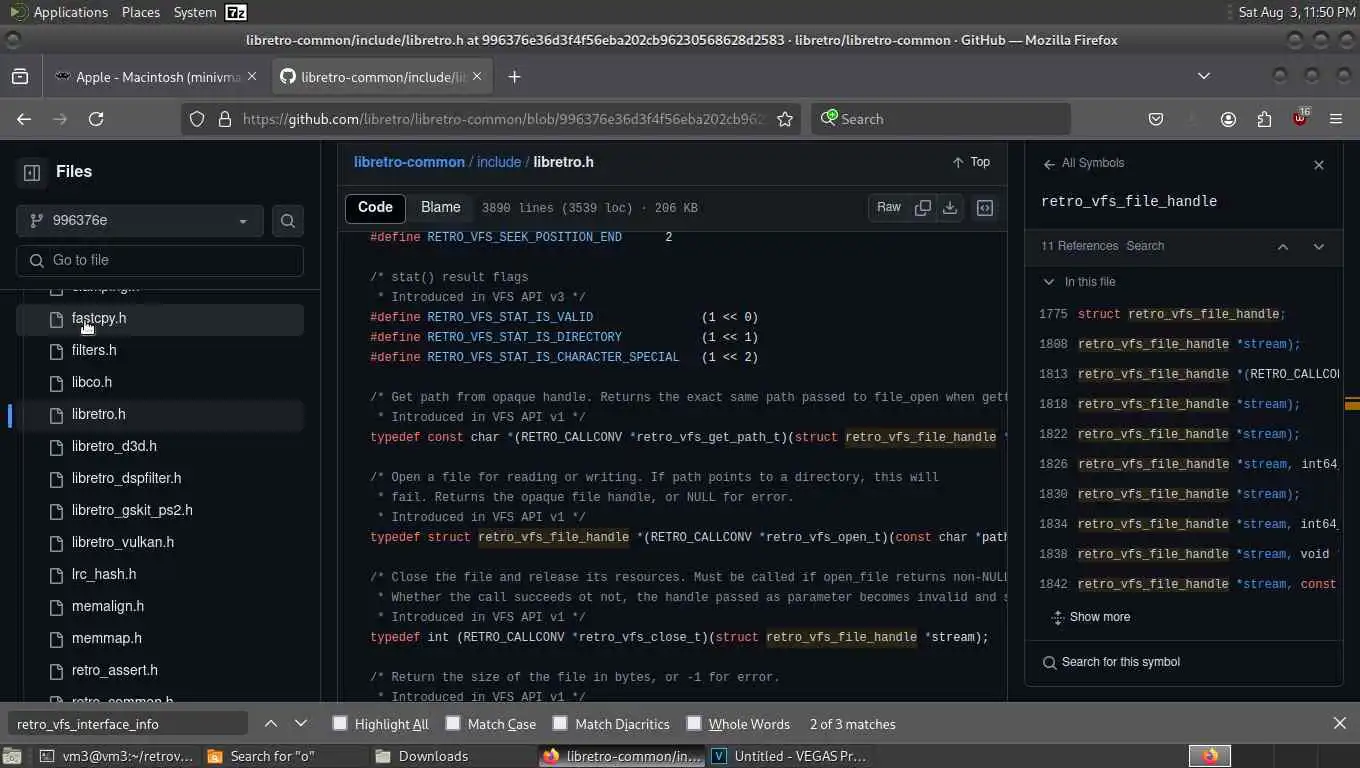Open the Firefox account icon

(x=1228, y=119)
